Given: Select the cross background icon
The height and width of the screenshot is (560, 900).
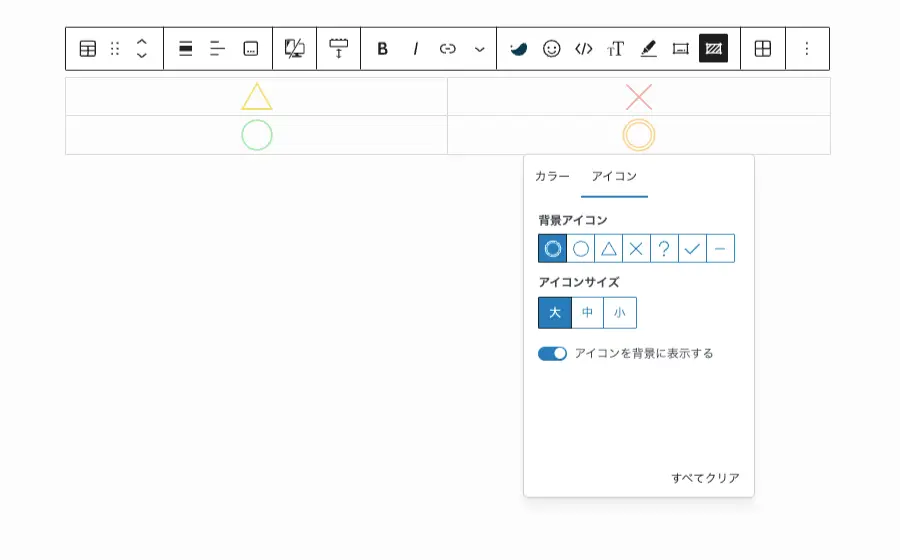Looking at the screenshot, I should [x=636, y=248].
